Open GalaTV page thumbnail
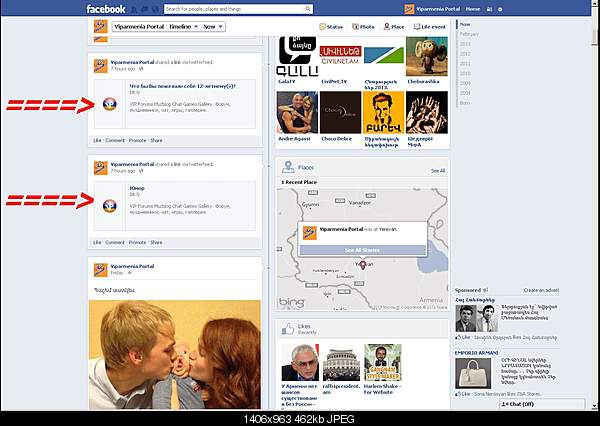600x426 pixels. pos(297,56)
